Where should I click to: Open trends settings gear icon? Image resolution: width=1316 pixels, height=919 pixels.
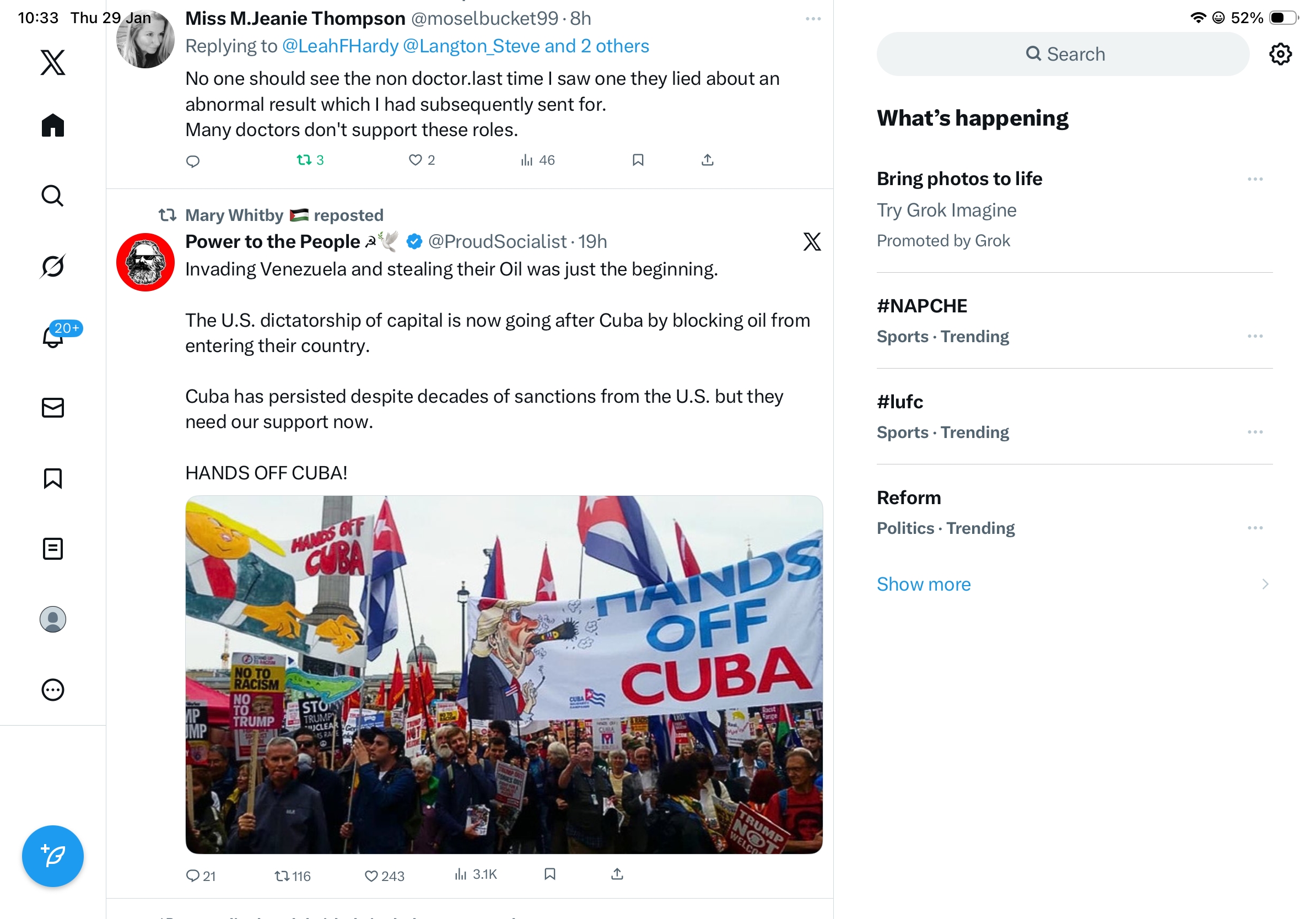(x=1280, y=54)
